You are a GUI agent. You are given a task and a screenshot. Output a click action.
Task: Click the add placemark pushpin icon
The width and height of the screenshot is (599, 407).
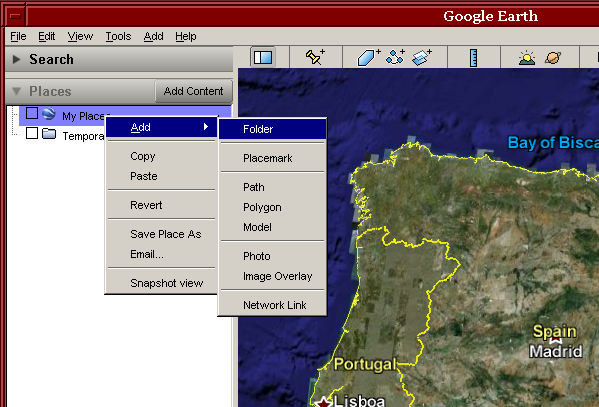click(x=315, y=57)
